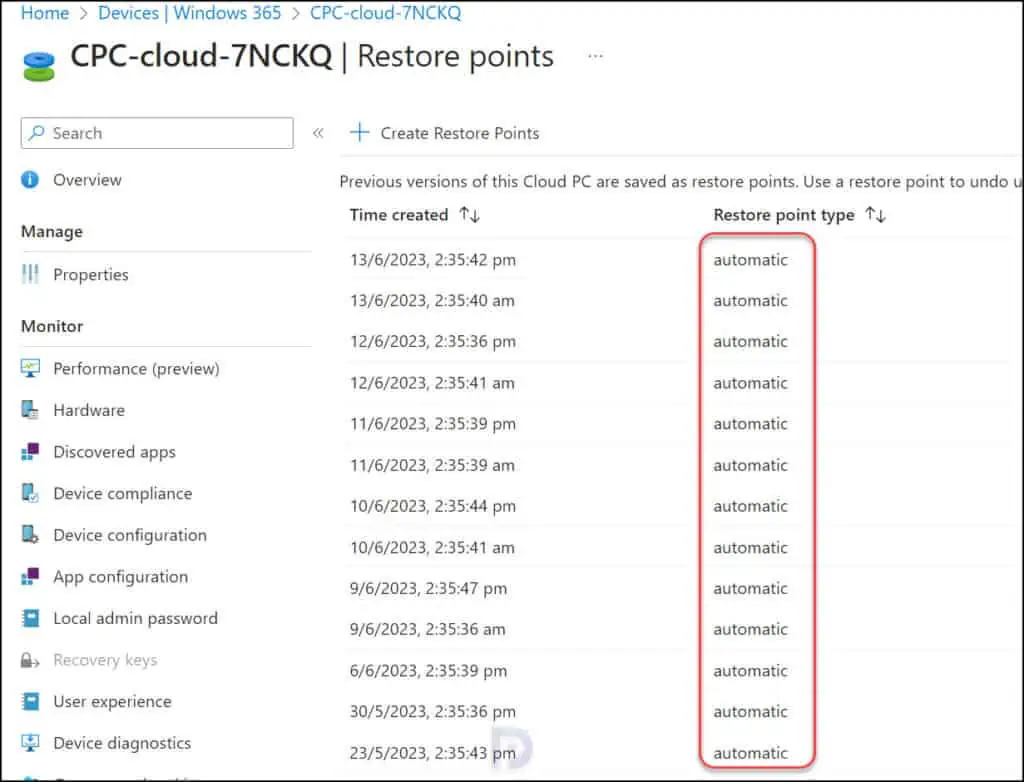The height and width of the screenshot is (782, 1024).
Task: Click the Local admin password icon
Action: (30, 618)
